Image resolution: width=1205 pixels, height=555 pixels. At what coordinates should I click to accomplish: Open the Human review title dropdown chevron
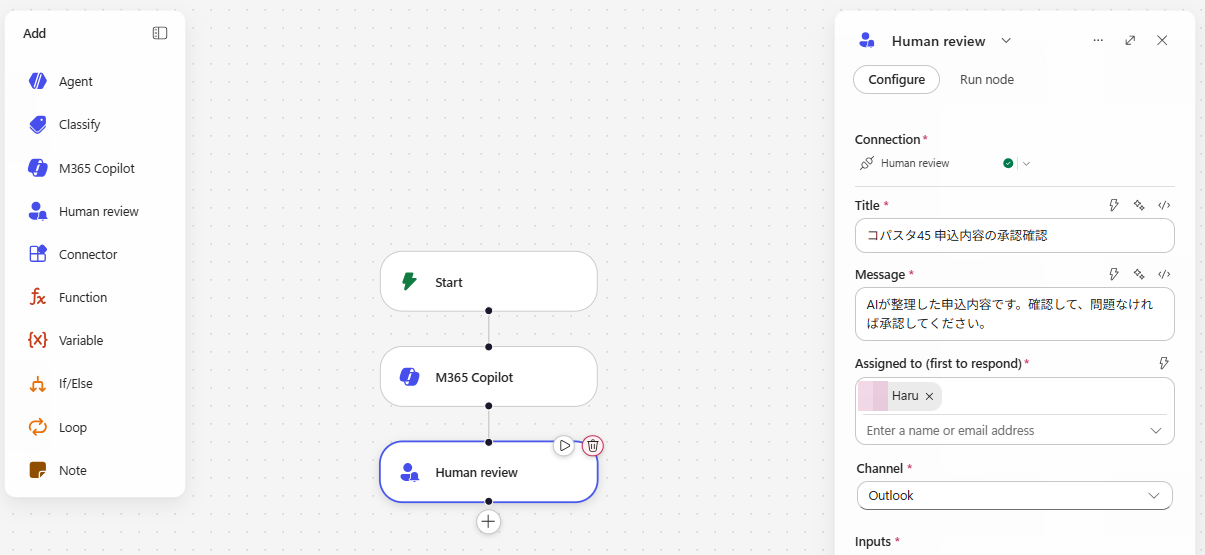(1006, 41)
